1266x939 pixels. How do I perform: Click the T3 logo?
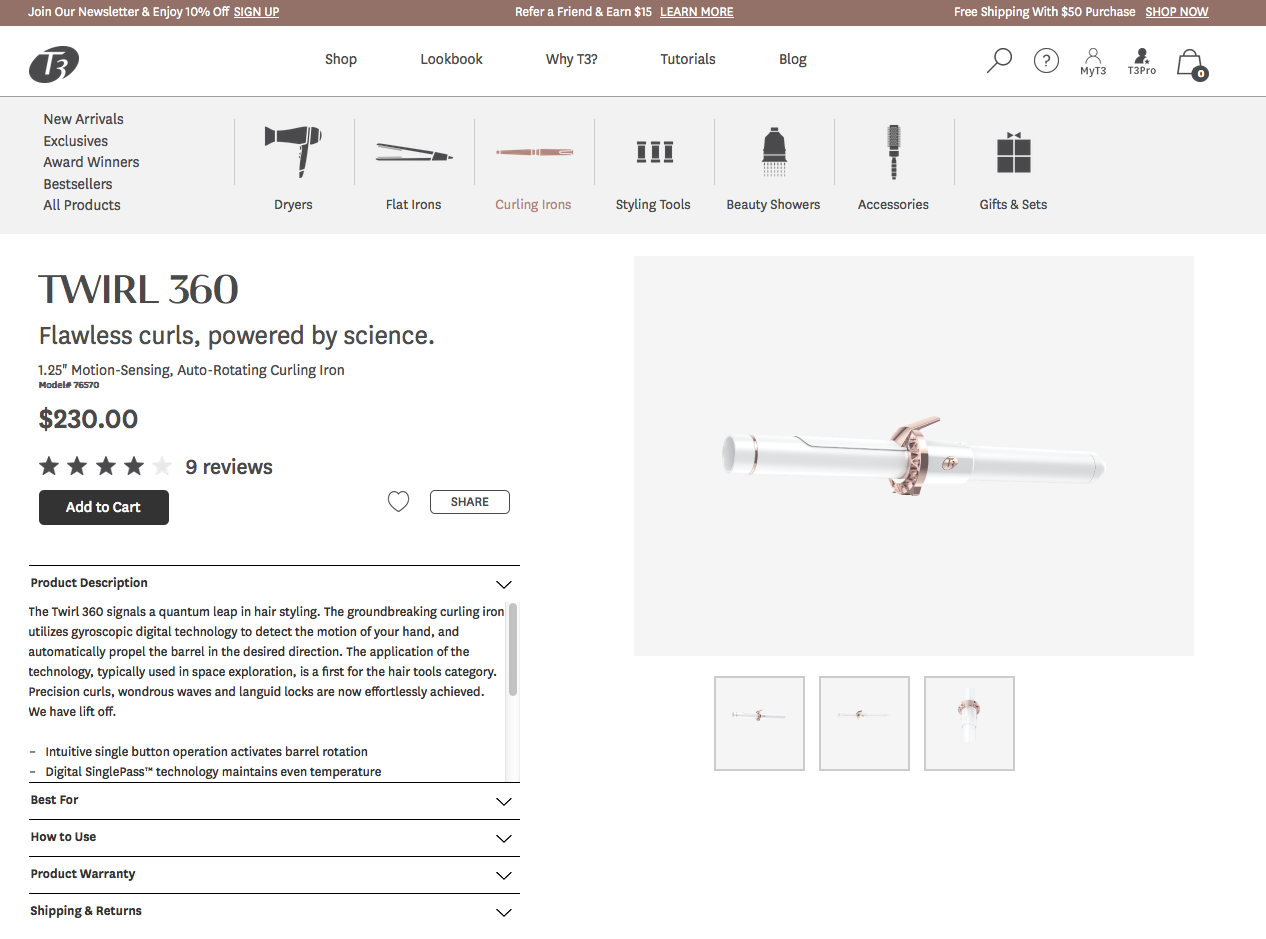click(54, 64)
